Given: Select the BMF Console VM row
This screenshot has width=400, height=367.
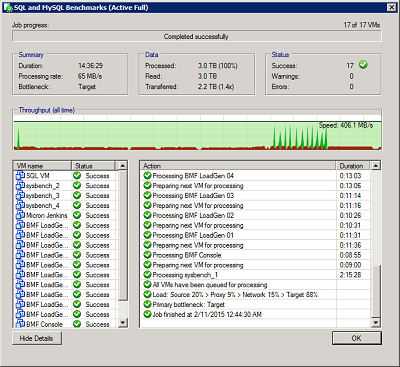Looking at the screenshot, I should [66, 324].
